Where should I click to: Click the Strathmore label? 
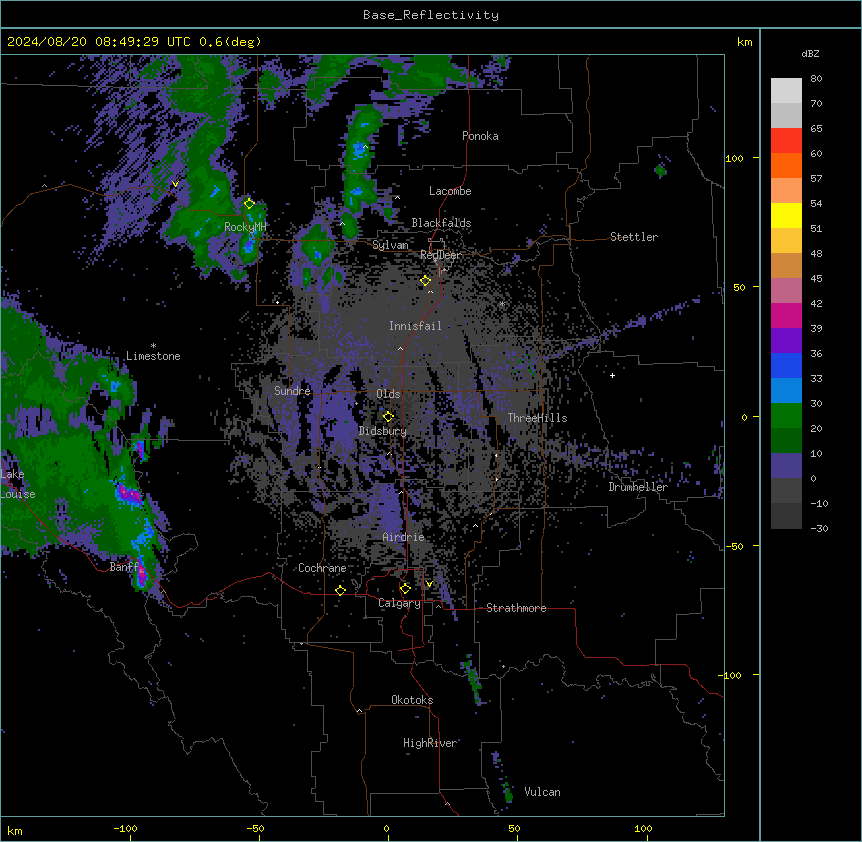tap(516, 608)
